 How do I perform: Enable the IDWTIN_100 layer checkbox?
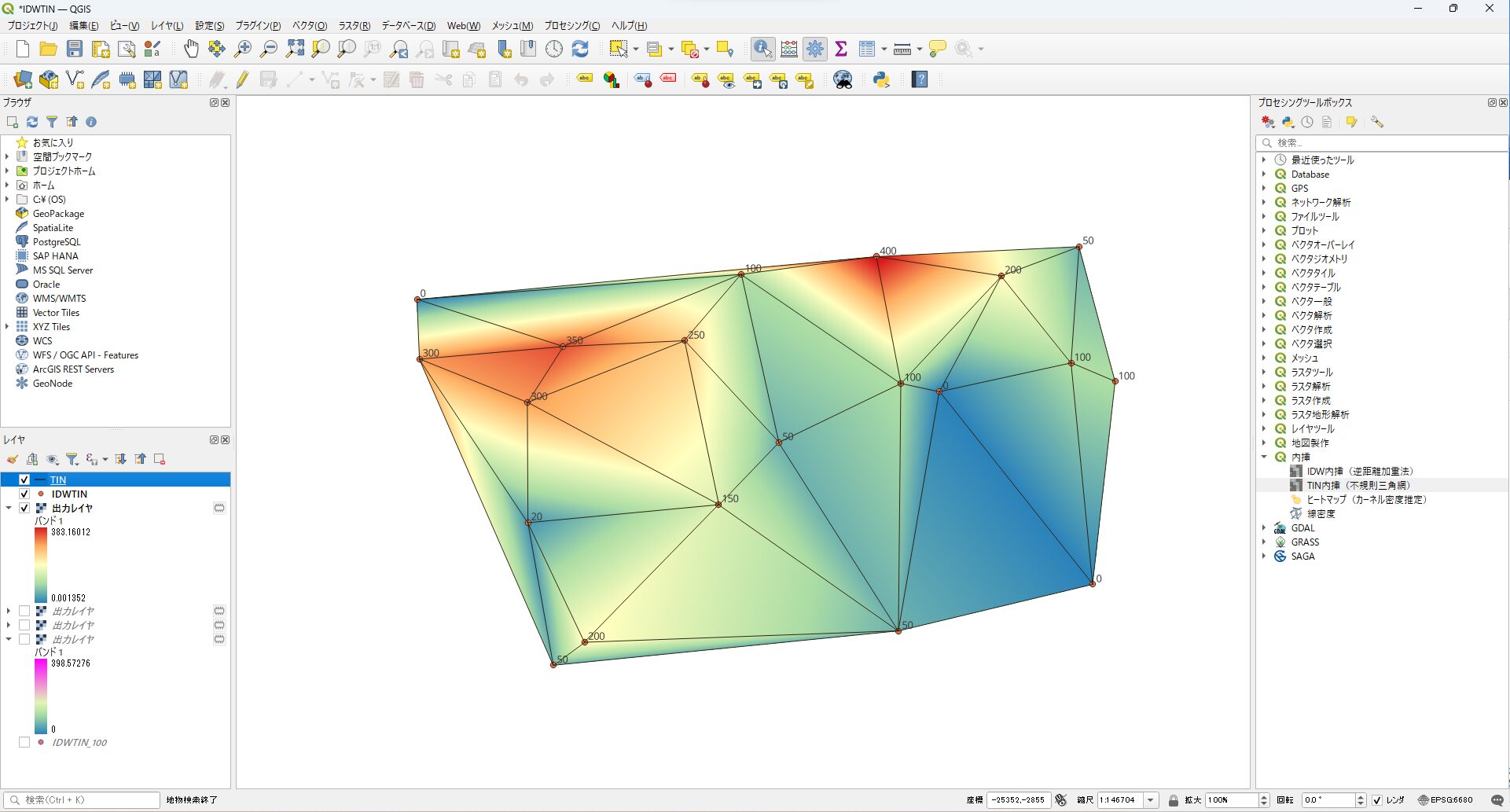click(x=24, y=742)
